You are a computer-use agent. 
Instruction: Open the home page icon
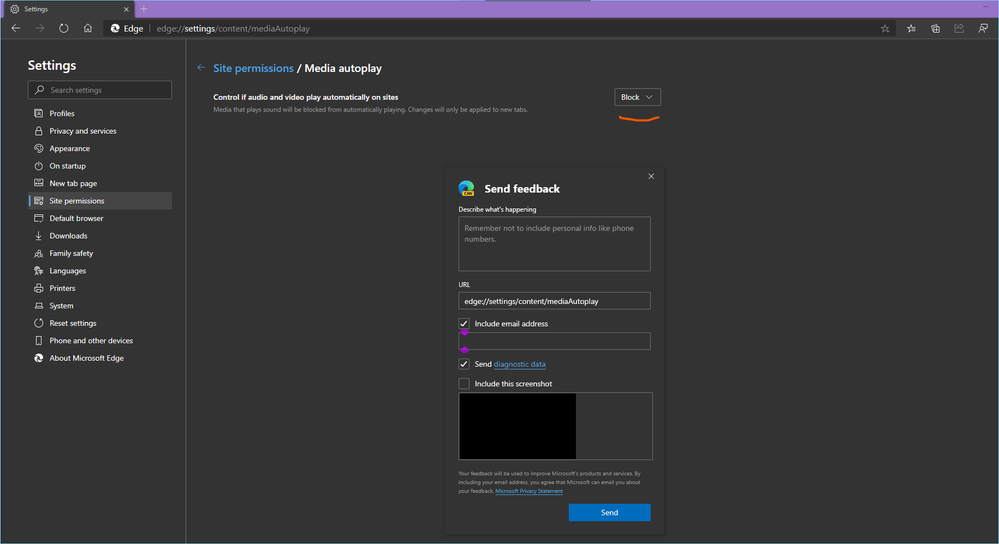[x=88, y=28]
